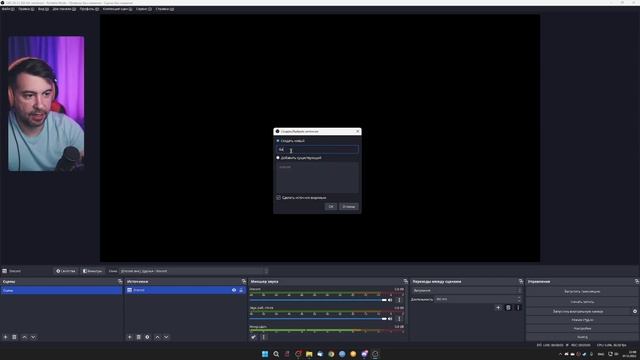Open the Сервис menu
The height and width of the screenshot is (360, 640).
click(x=144, y=9)
